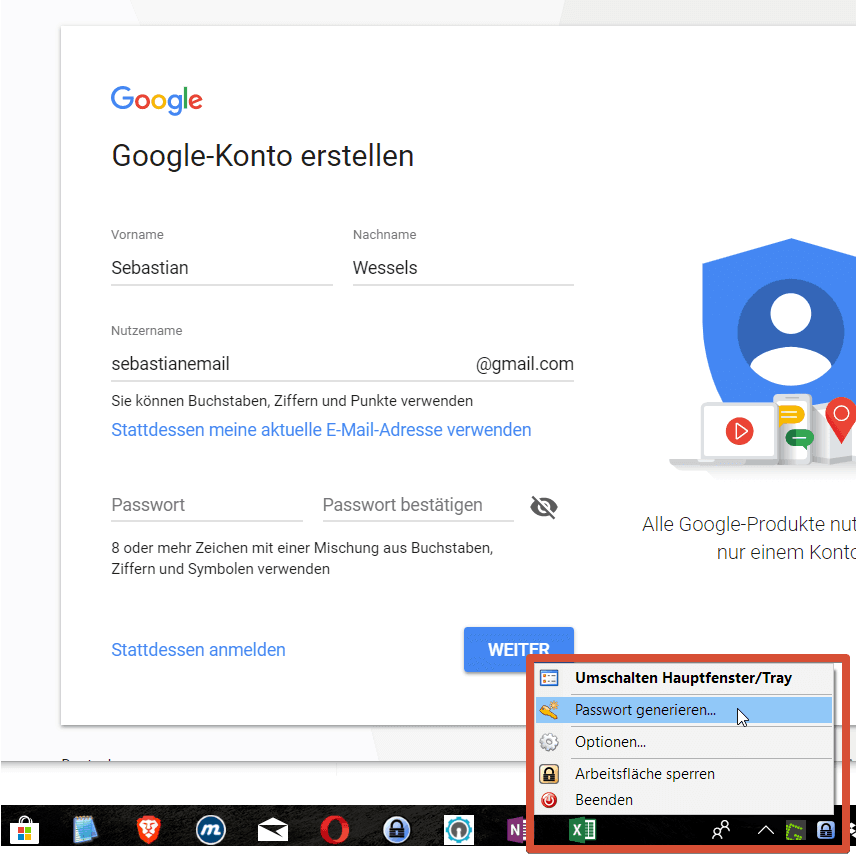This screenshot has height=856, width=856.
Task: Open KeePass lock icon in taskbar
Action: (397, 830)
